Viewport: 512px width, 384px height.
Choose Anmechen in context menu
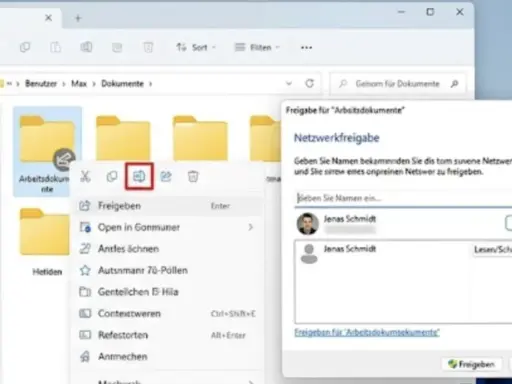click(x=167, y=357)
